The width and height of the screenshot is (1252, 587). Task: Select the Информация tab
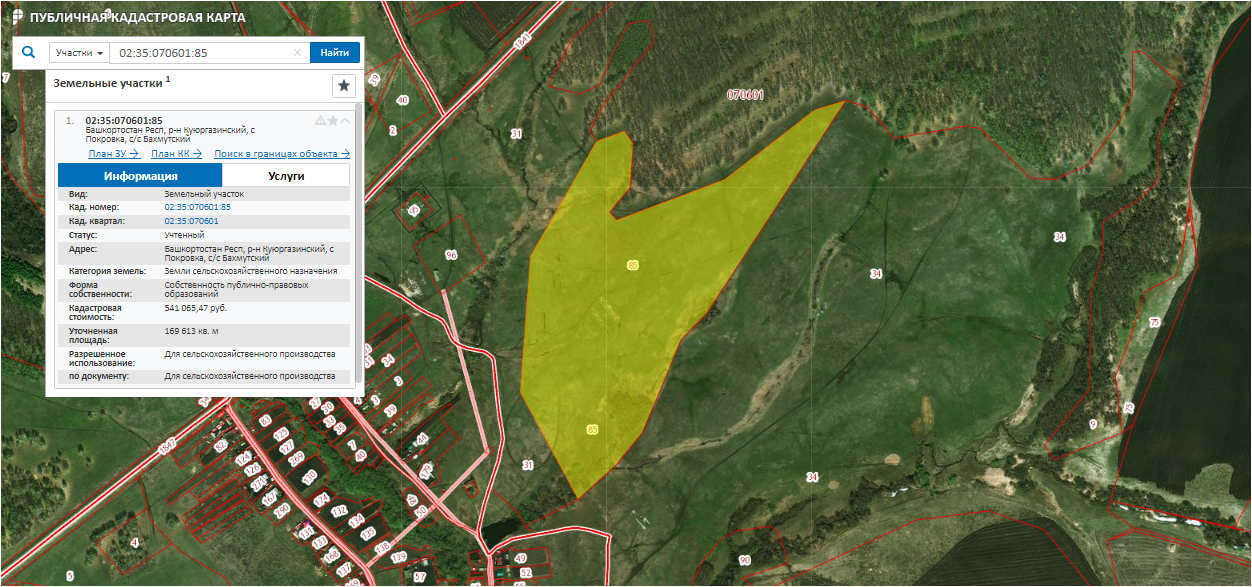tap(140, 176)
